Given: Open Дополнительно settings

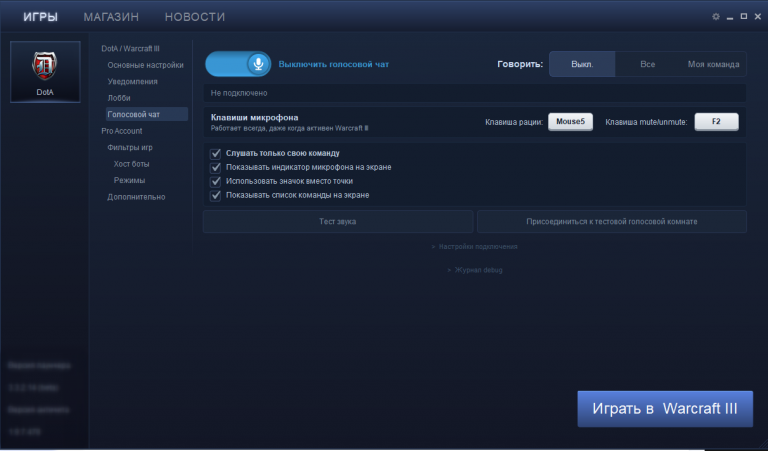Looking at the screenshot, I should pos(136,197).
